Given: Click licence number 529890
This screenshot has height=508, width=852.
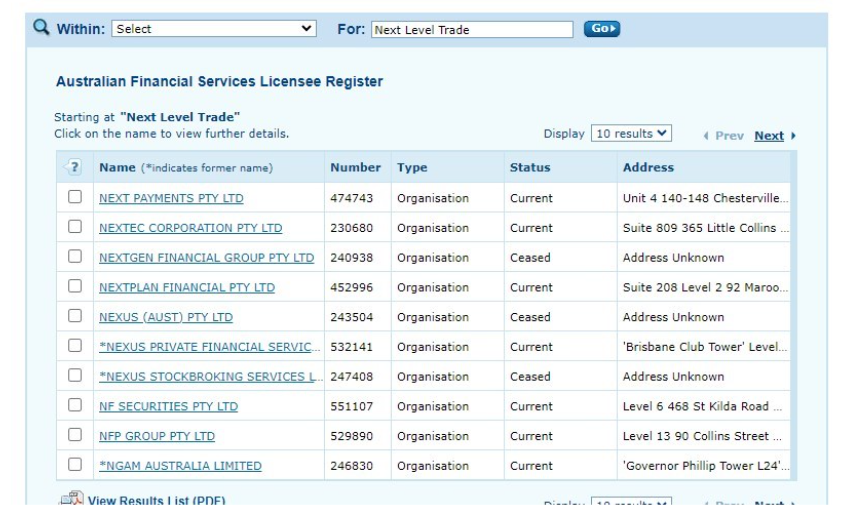Looking at the screenshot, I should coord(352,436).
